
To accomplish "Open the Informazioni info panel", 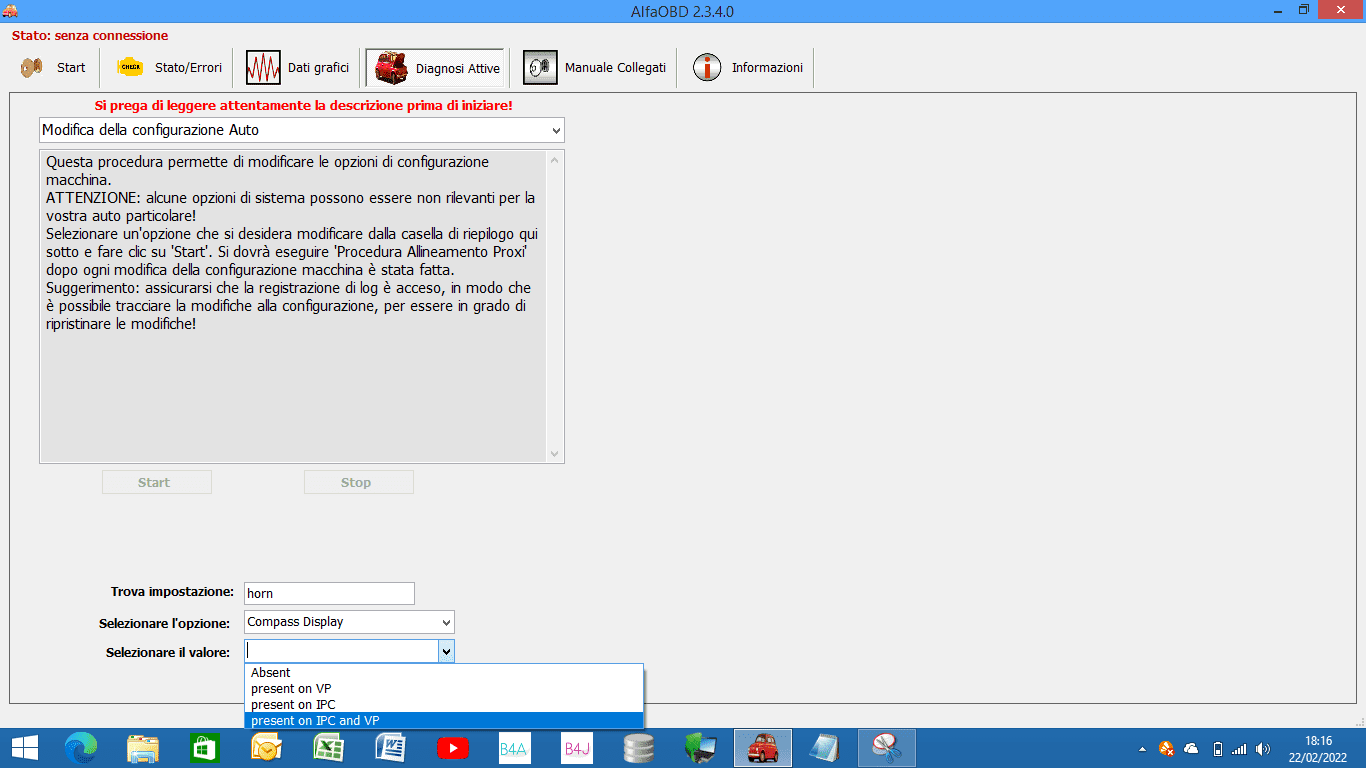I will tap(748, 68).
